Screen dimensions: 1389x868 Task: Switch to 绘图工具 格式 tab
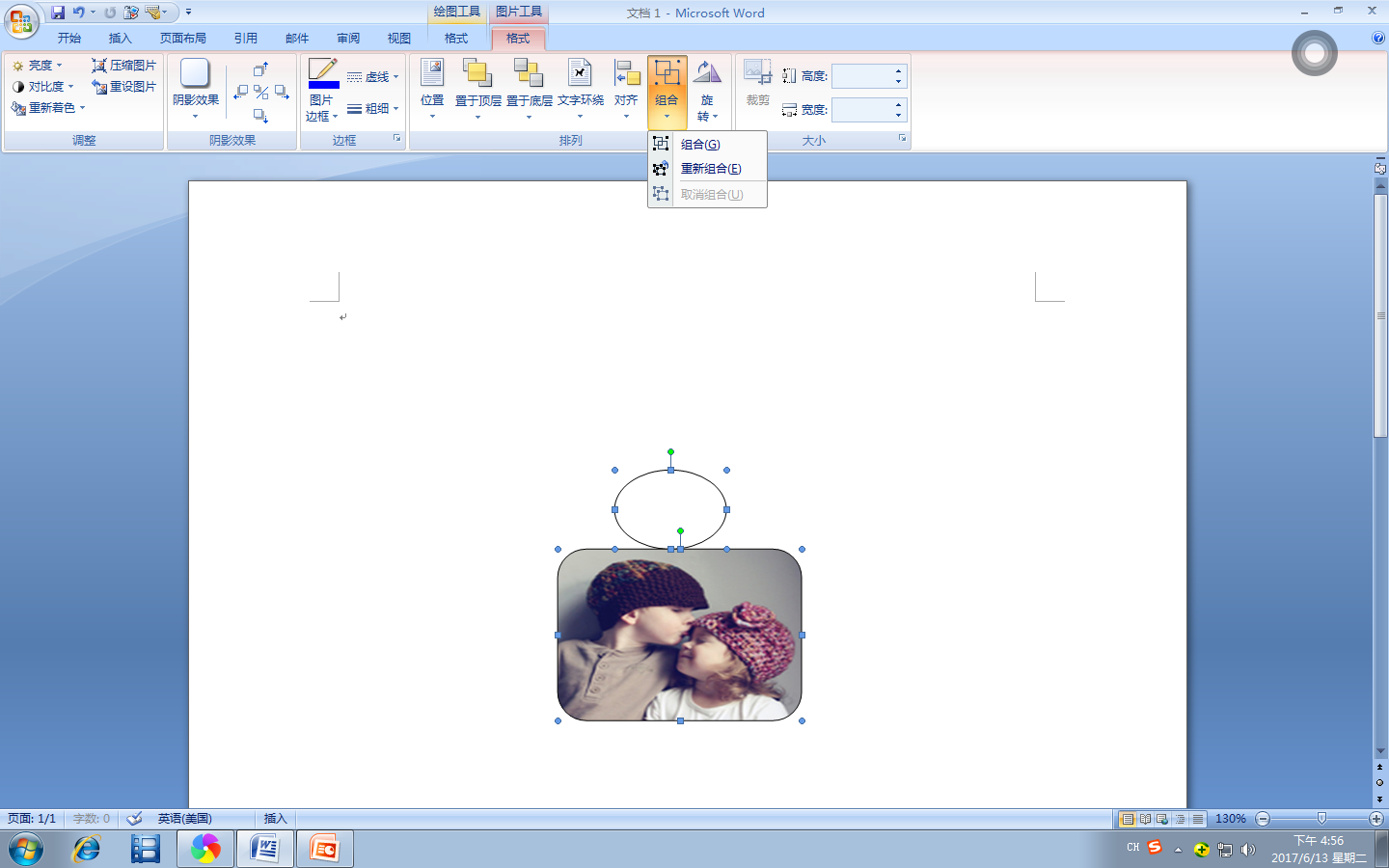point(456,39)
